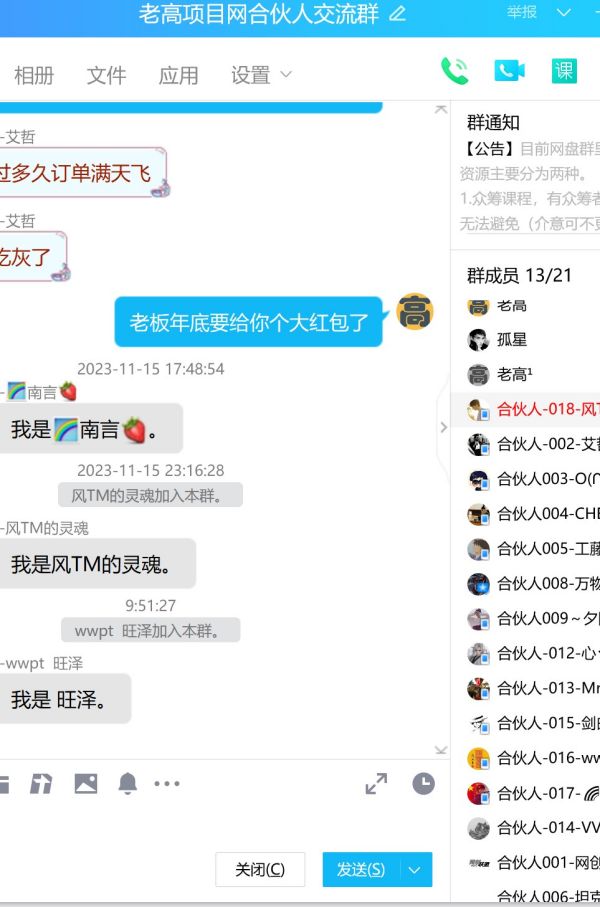The image size is (600, 907).
Task: Collapse the member side panel arrow
Action: coord(444,427)
